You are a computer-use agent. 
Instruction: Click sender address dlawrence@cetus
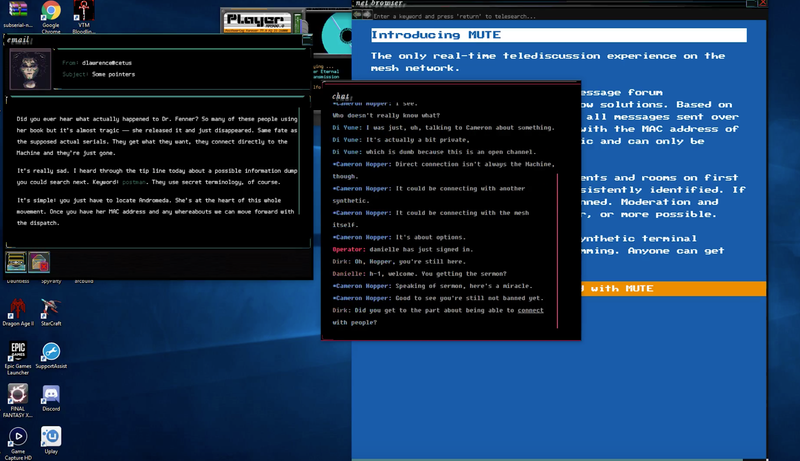[107, 63]
